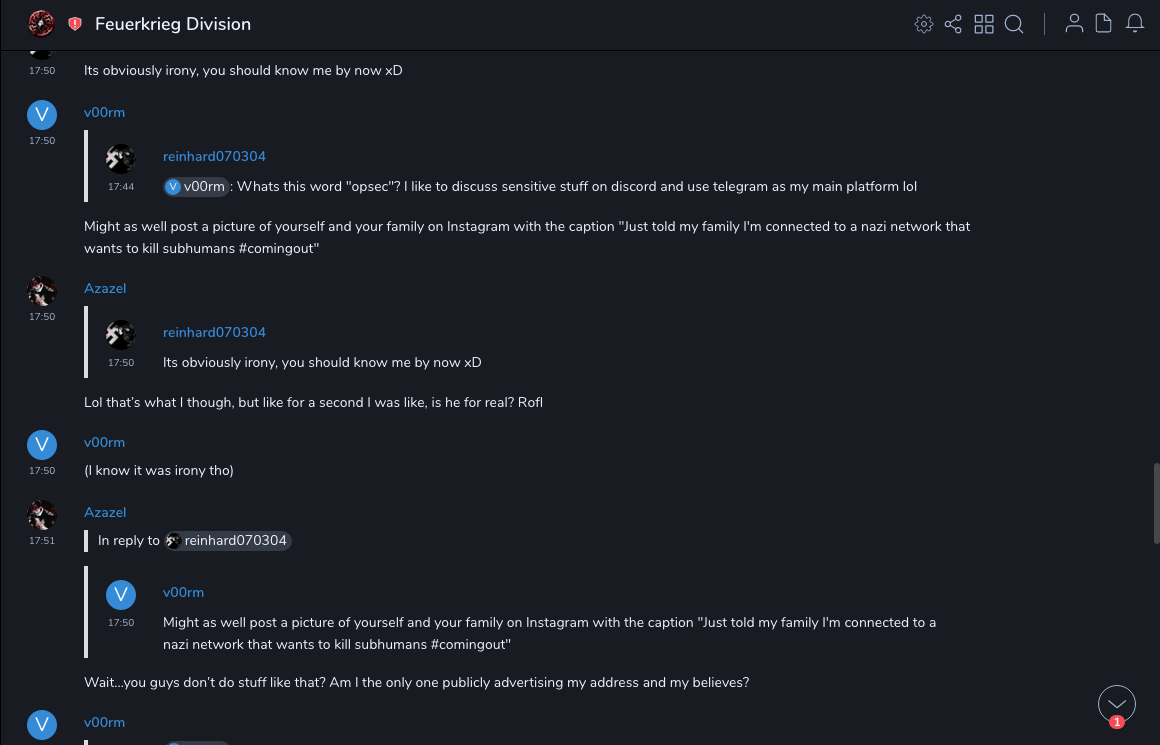The width and height of the screenshot is (1160, 745).
Task: Click the red shield warning icon
Action: pyautogui.click(x=75, y=24)
